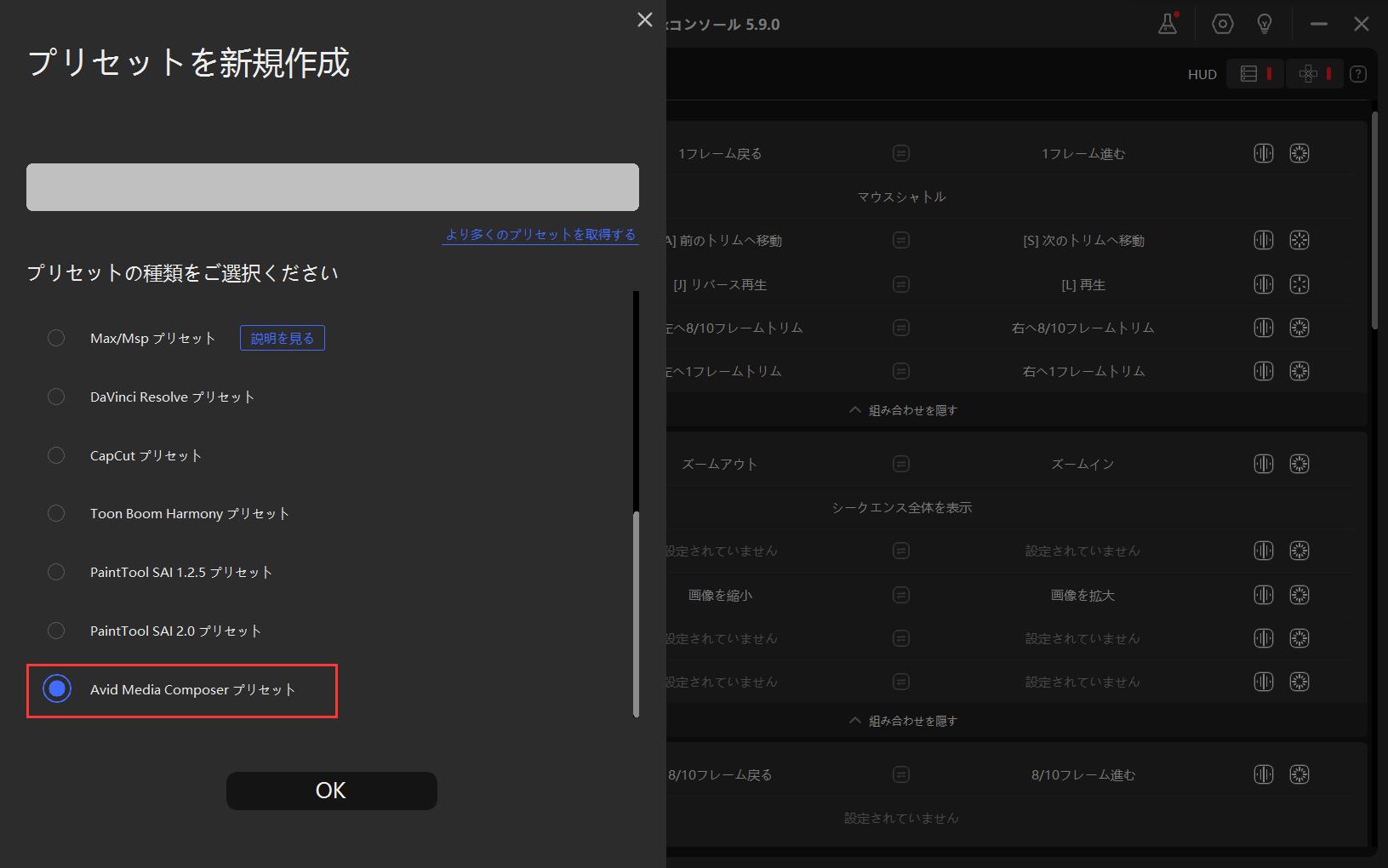Image resolution: width=1388 pixels, height=868 pixels.
Task: Click haptic icon in [L] 再生 row
Action: [x=1263, y=284]
